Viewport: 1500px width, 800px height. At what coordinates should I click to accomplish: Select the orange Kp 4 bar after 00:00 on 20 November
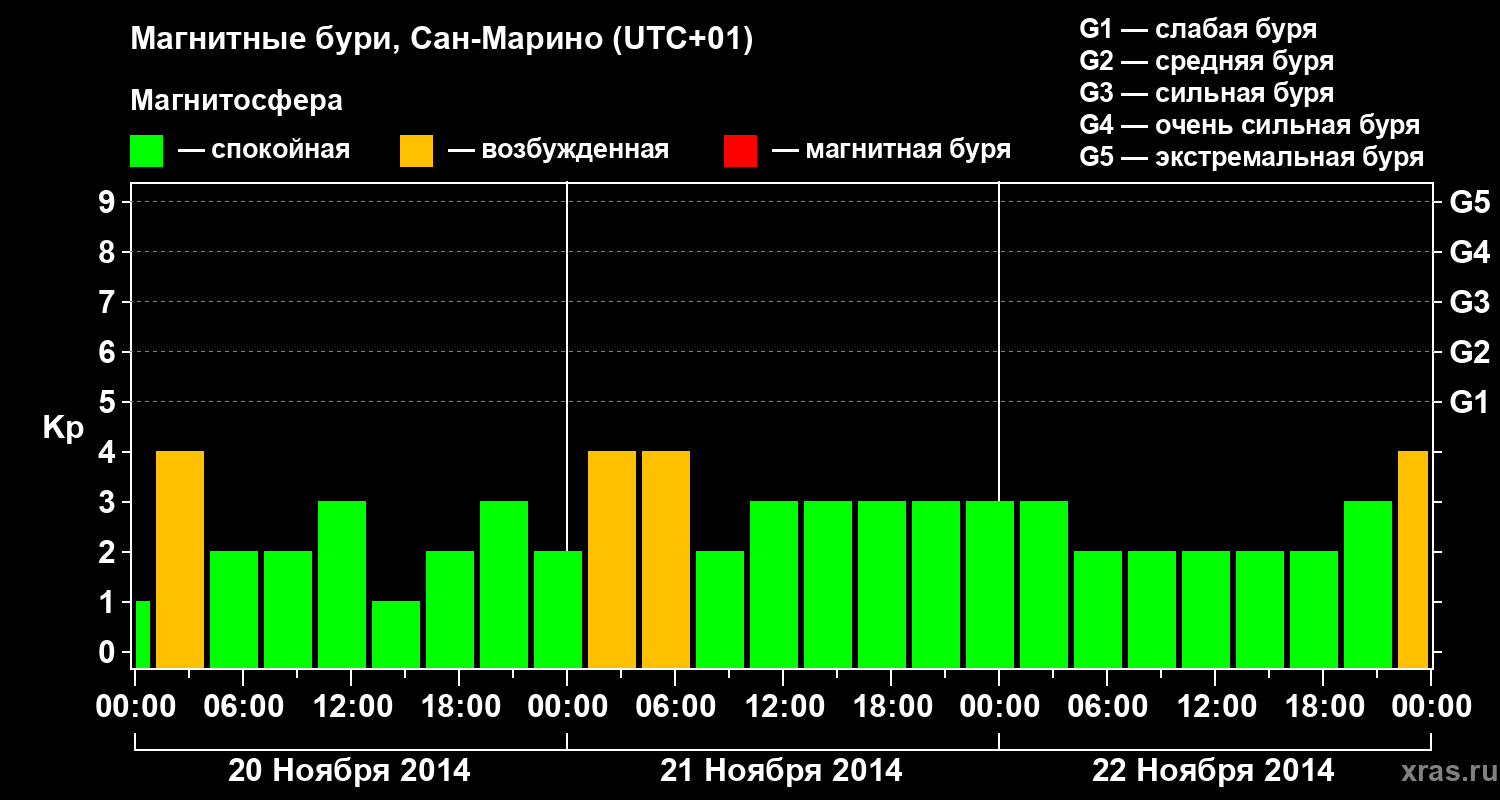(180, 559)
